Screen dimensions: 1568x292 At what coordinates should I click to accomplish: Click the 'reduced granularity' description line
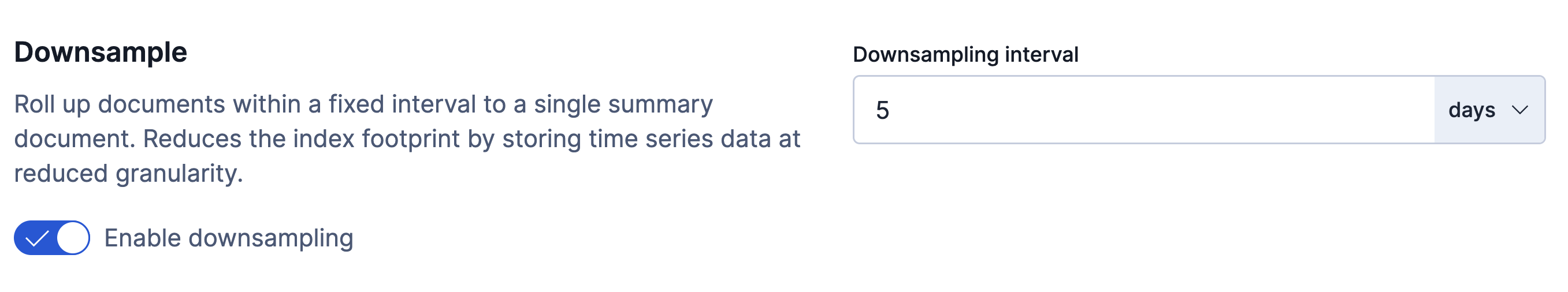tap(128, 174)
